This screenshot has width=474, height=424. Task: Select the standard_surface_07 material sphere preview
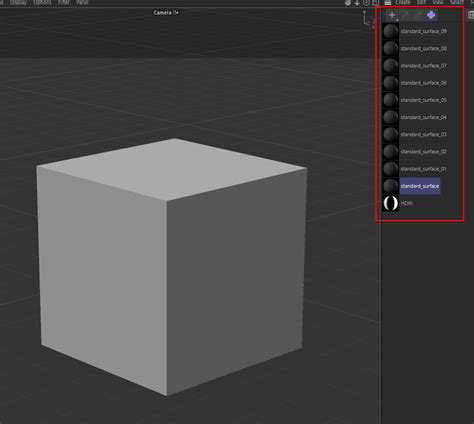[390, 66]
